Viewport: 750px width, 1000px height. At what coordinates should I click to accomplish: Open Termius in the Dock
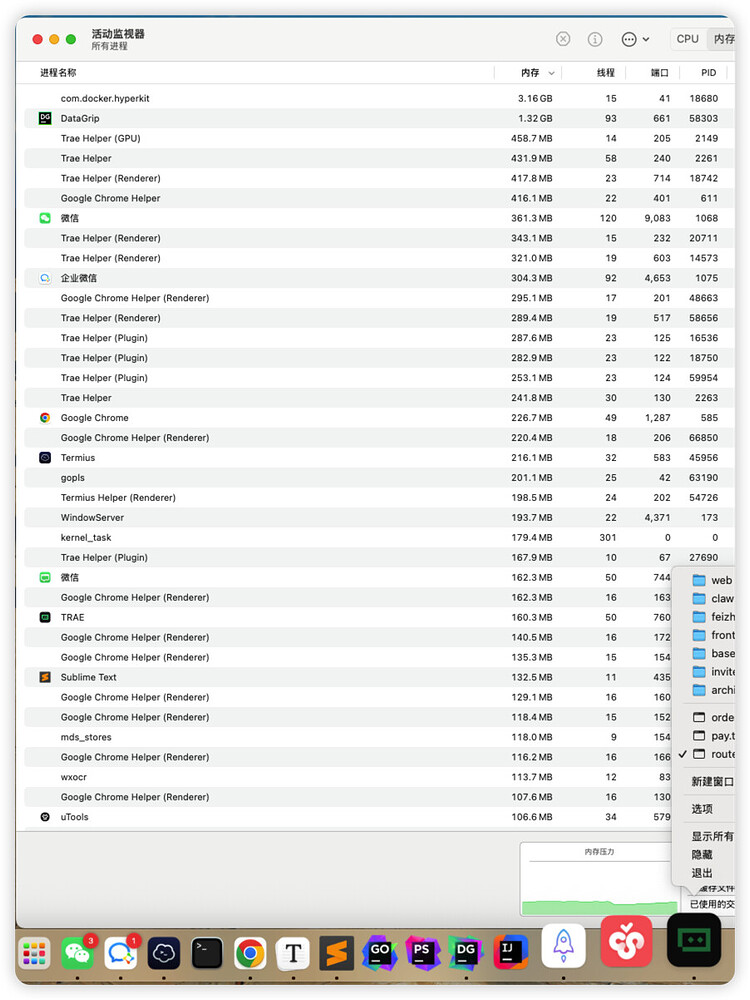164,953
